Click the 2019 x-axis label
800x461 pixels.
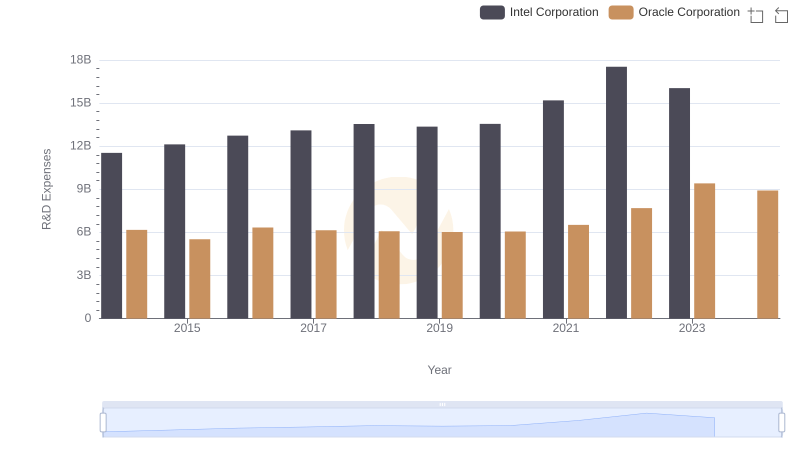(439, 328)
